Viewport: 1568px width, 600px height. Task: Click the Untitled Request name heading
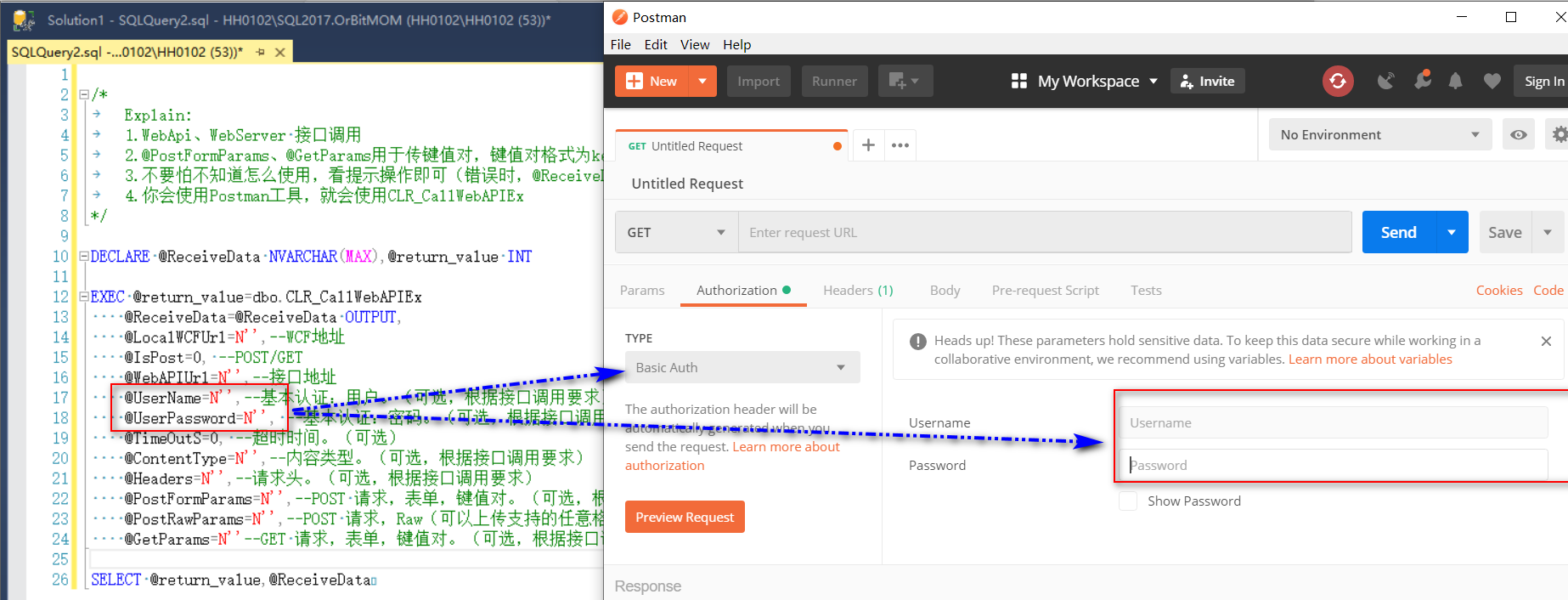[x=687, y=184]
